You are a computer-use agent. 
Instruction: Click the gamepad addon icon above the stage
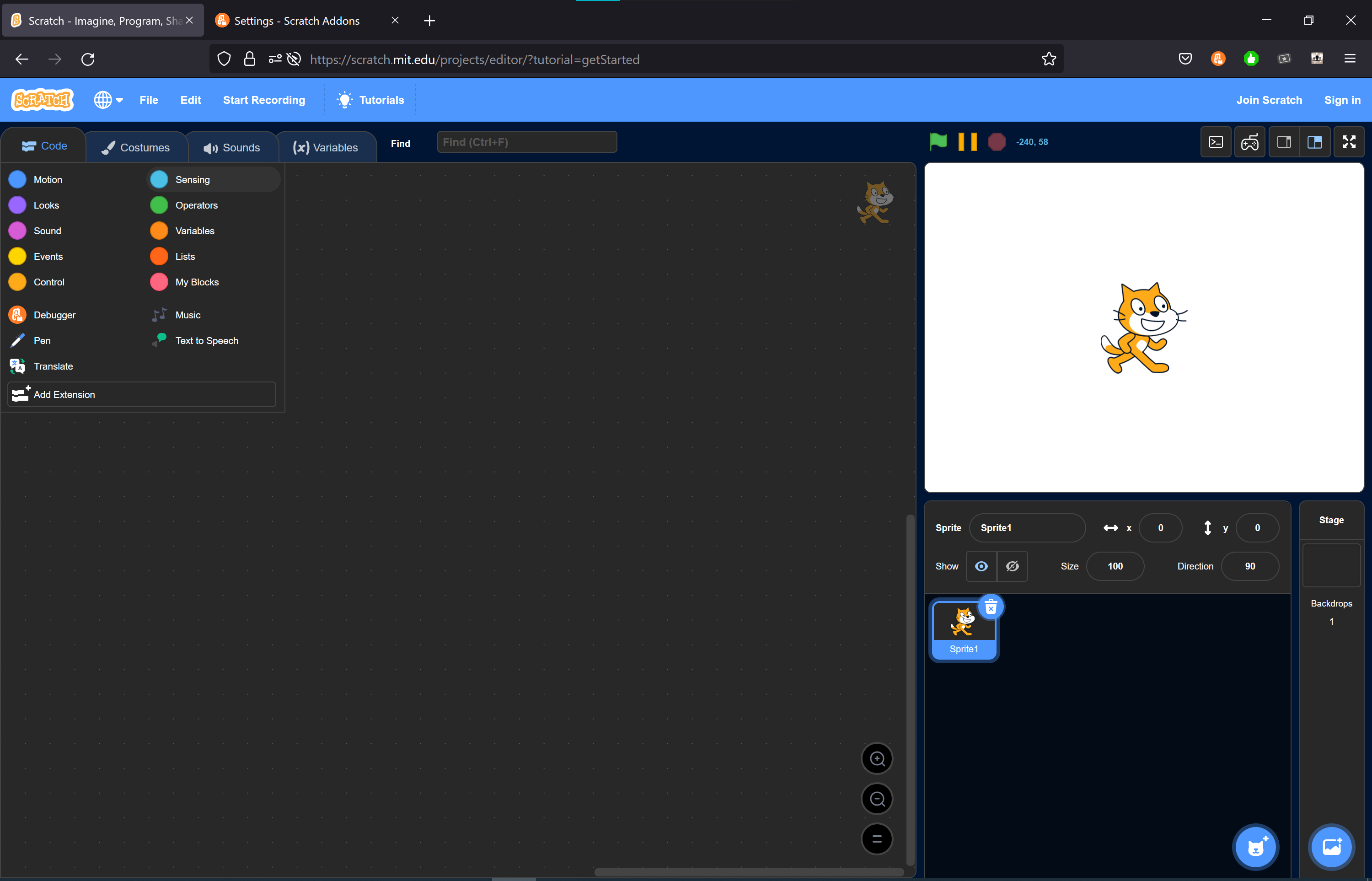pos(1250,142)
